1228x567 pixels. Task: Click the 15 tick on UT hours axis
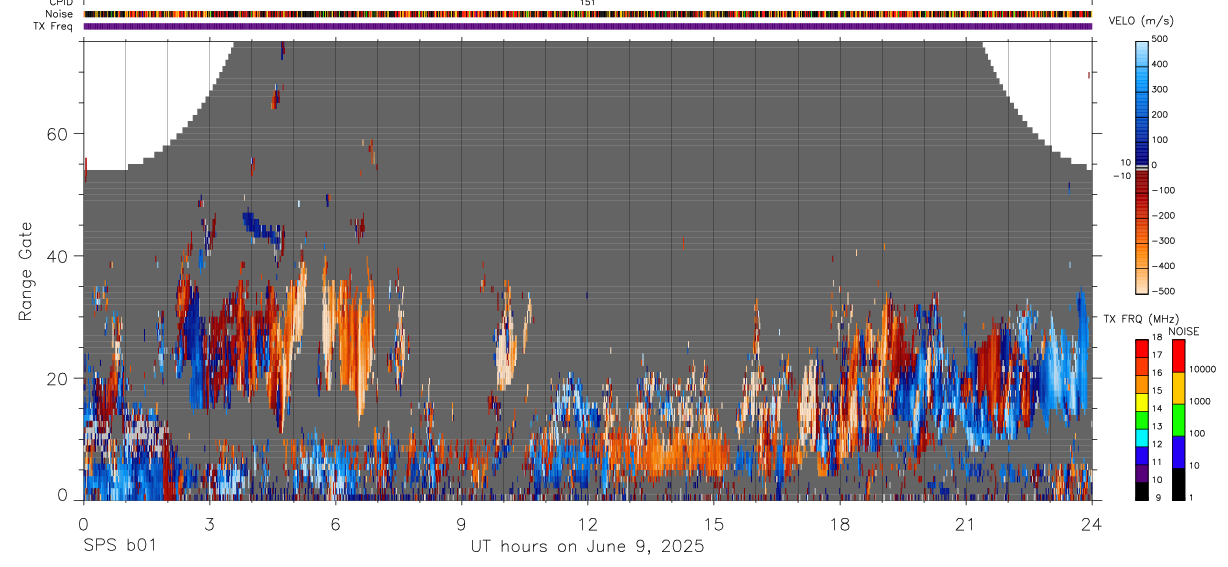click(713, 523)
